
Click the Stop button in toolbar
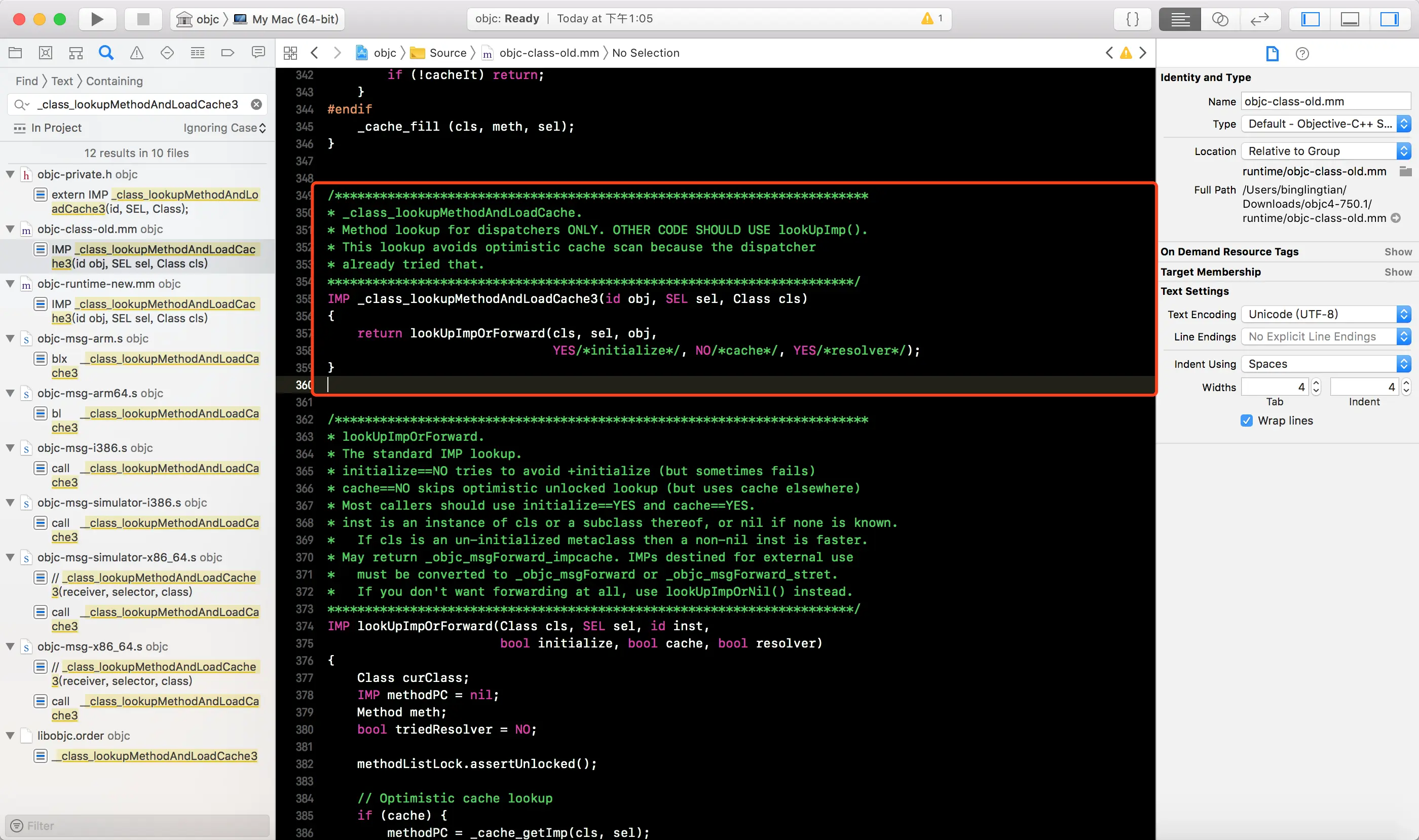pos(143,19)
